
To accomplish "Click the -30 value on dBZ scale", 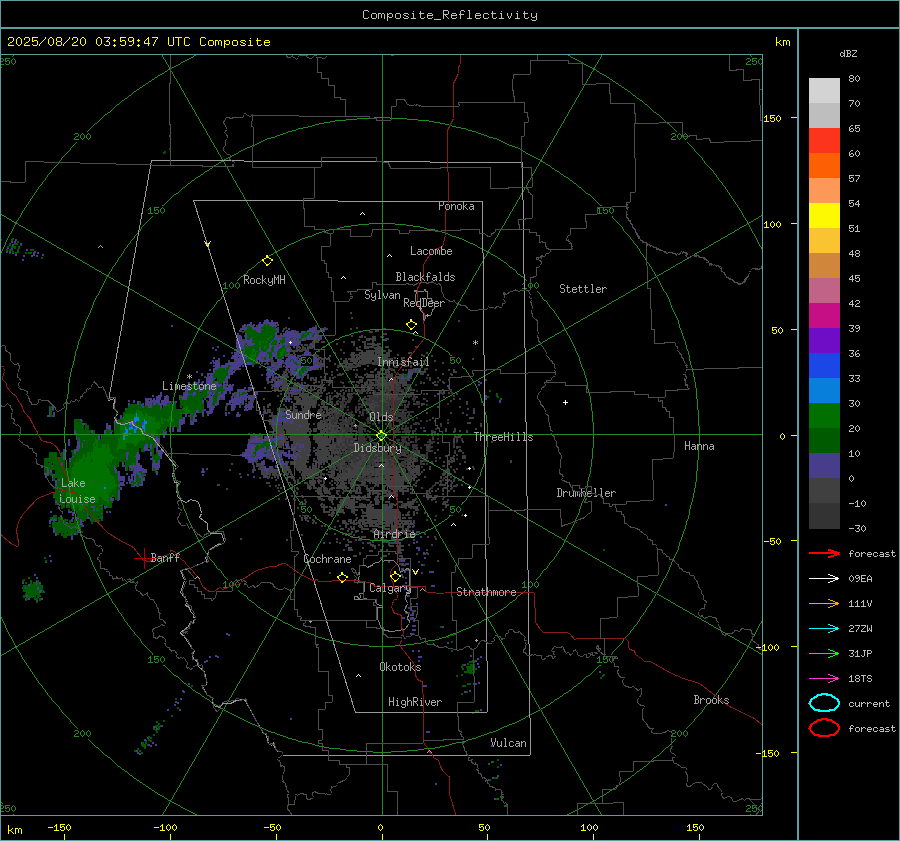I will (x=857, y=528).
